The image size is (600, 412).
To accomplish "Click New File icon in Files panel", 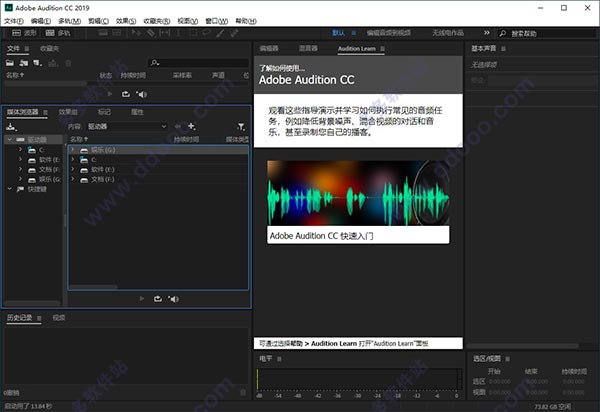I will point(38,63).
